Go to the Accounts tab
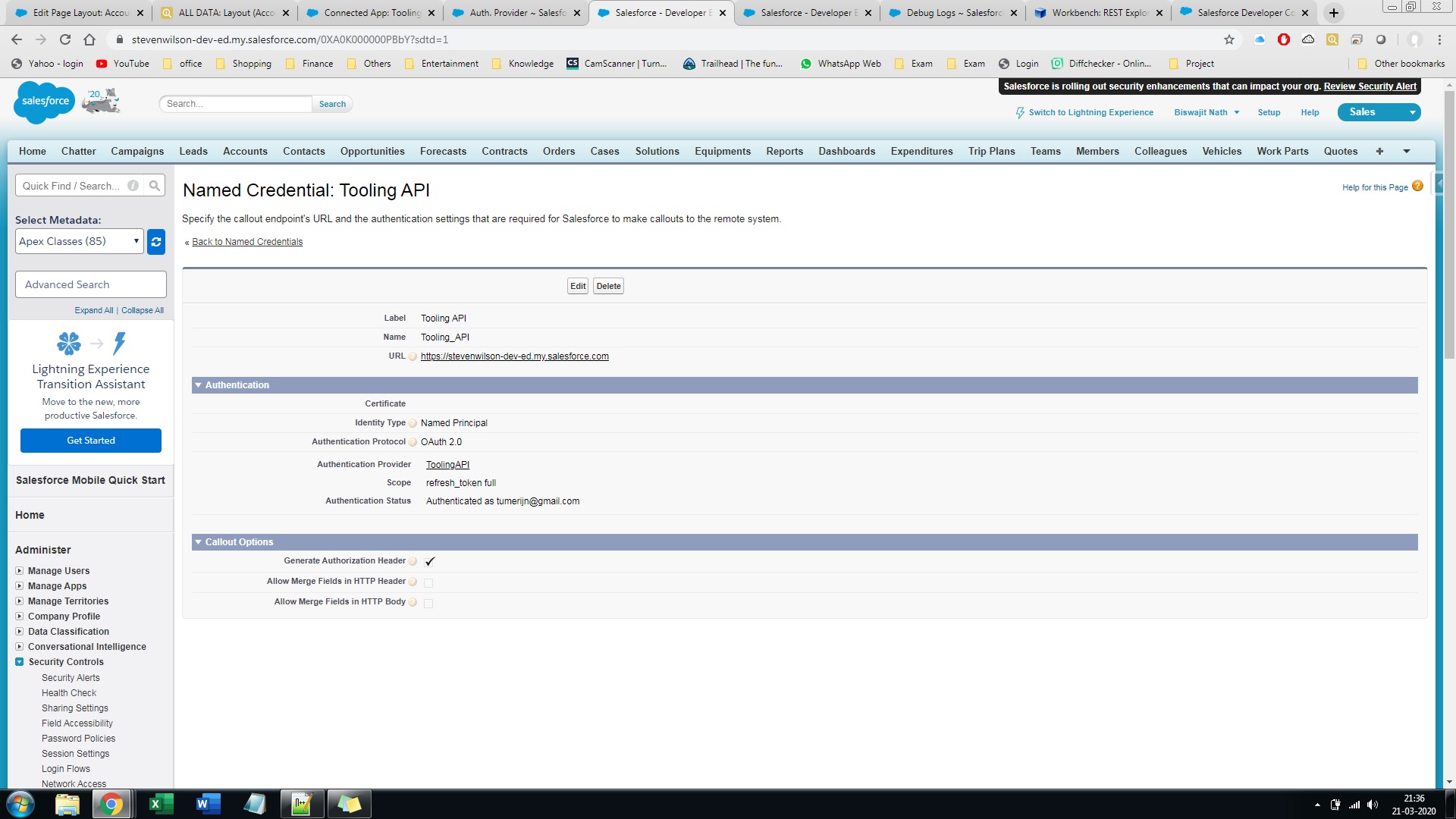The width and height of the screenshot is (1456, 819). coord(245,152)
